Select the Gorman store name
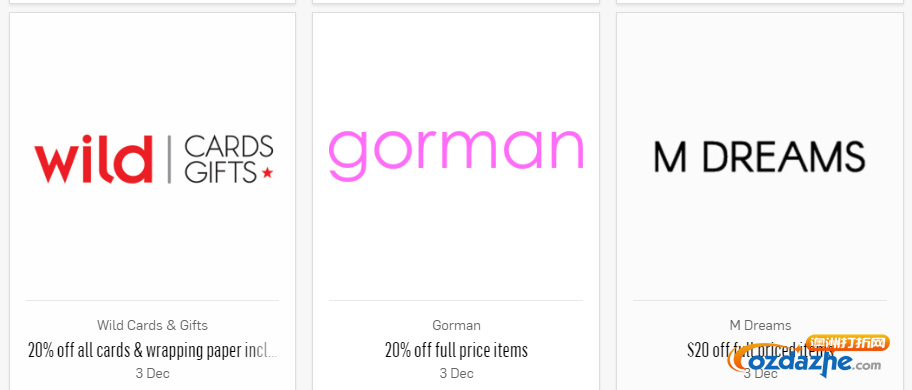 pos(457,325)
